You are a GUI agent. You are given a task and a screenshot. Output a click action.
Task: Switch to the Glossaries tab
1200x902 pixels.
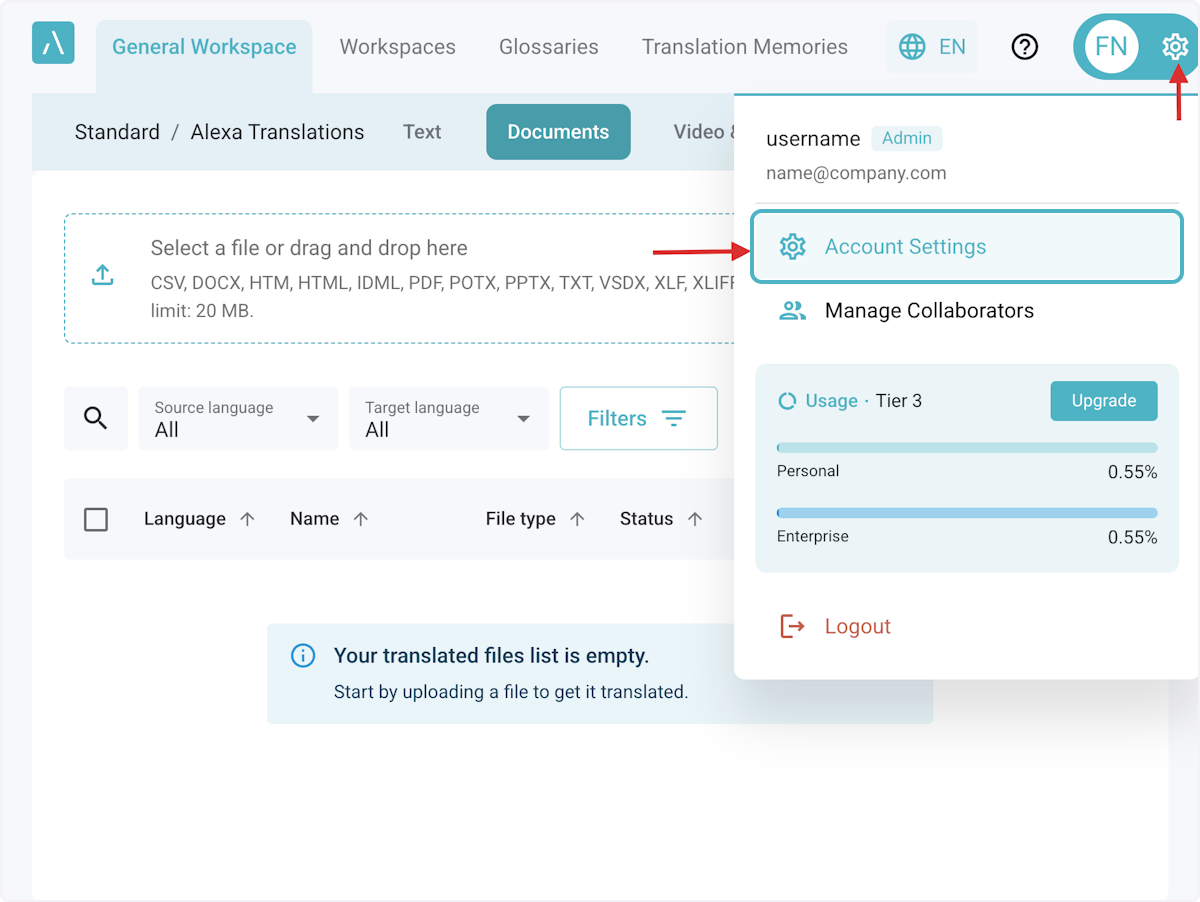tap(549, 47)
